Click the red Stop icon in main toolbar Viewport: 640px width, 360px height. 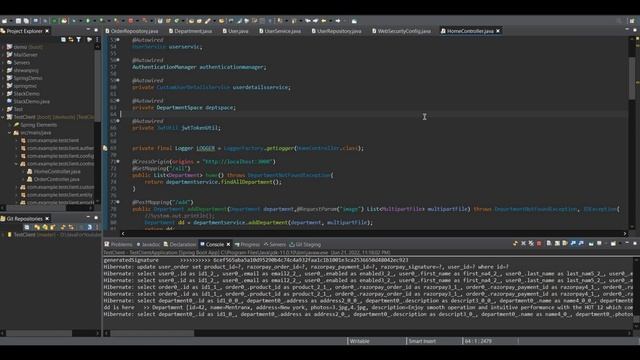(x=131, y=20)
